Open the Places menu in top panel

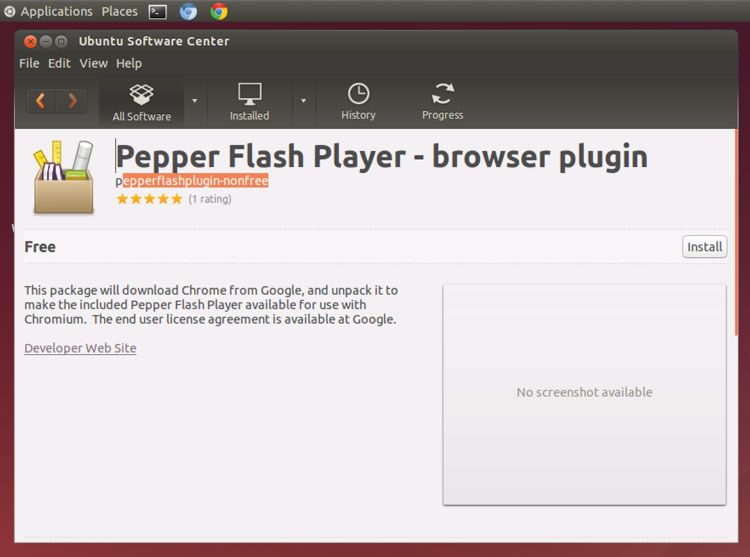[x=120, y=11]
